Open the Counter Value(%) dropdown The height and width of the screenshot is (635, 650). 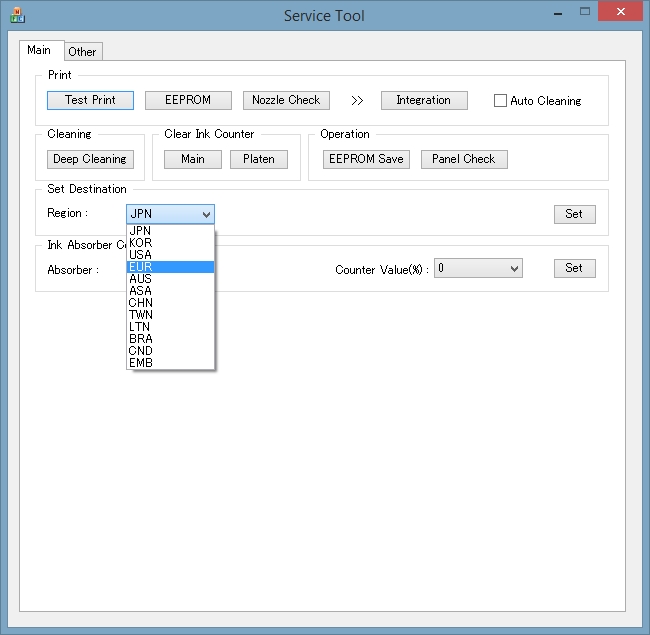478,268
